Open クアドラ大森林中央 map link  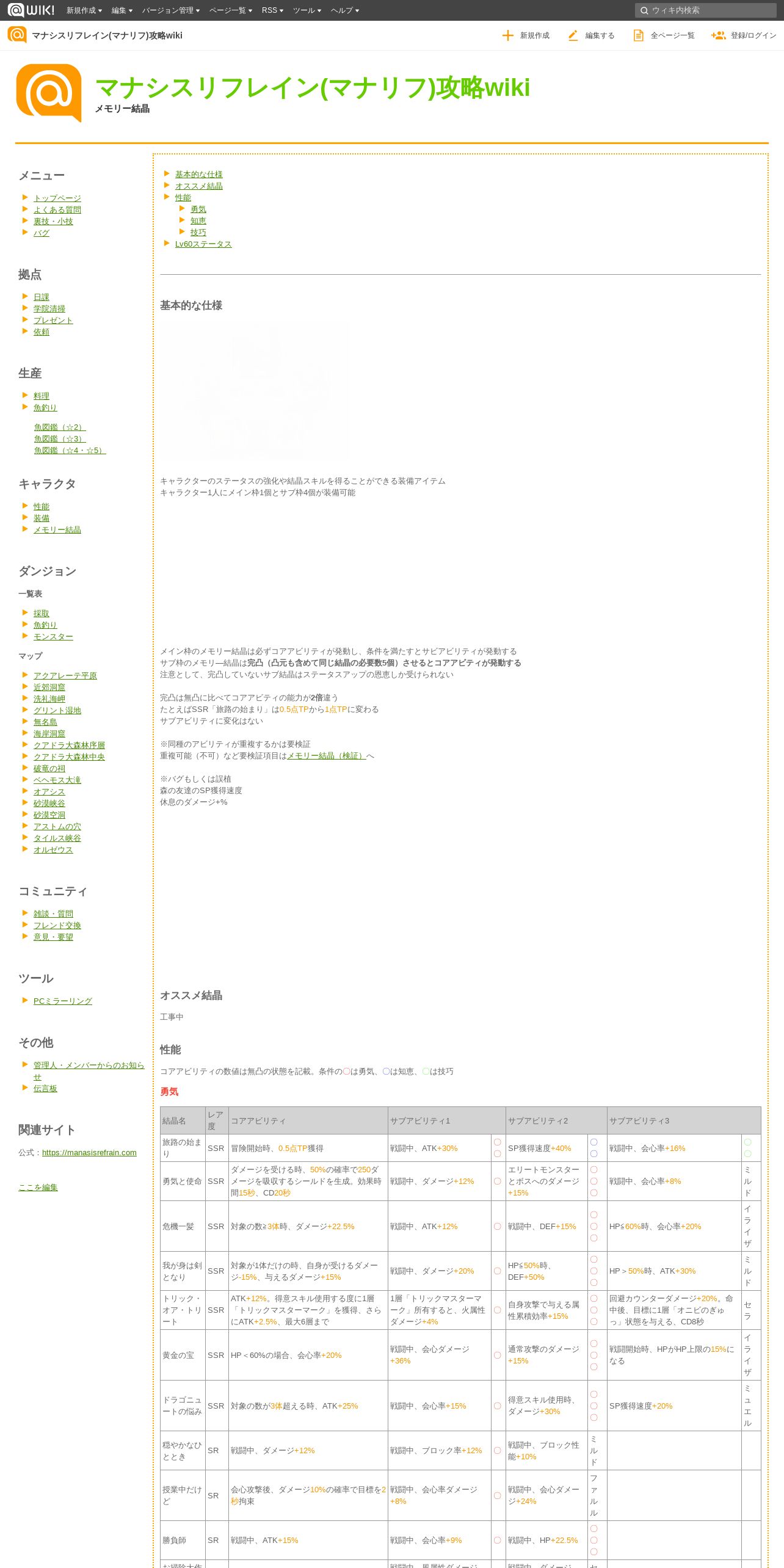click(69, 757)
